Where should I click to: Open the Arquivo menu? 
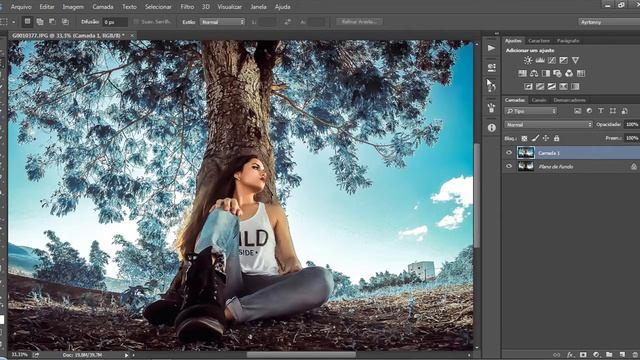click(21, 7)
